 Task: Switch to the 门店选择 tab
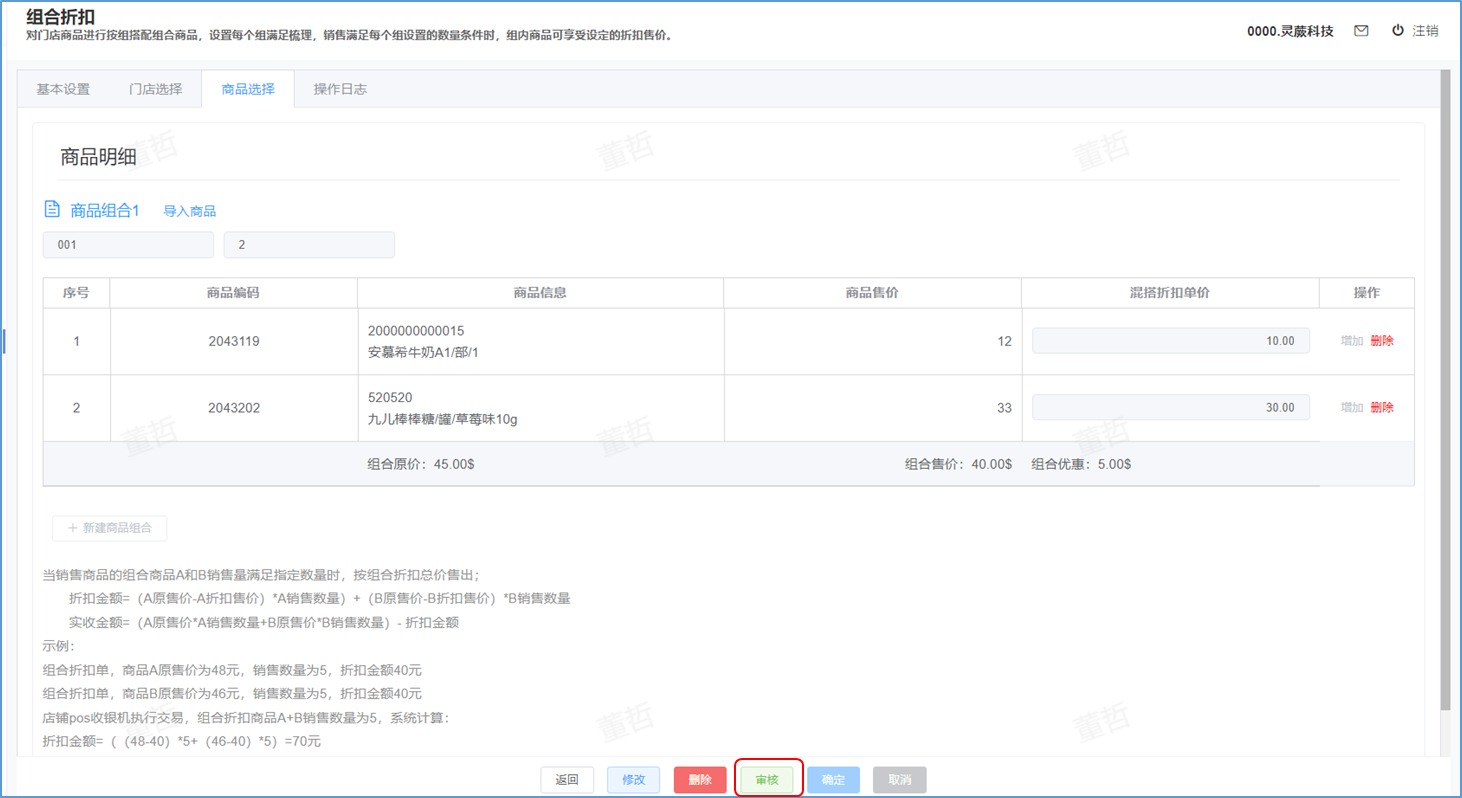[156, 89]
